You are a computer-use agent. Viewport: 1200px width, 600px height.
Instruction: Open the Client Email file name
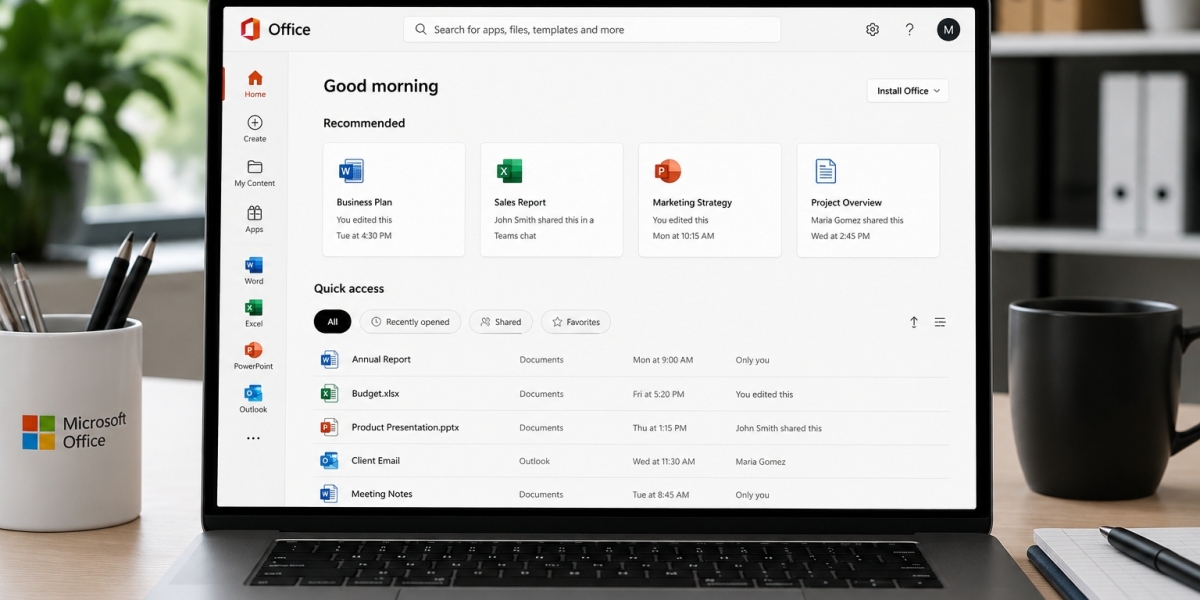coord(375,461)
